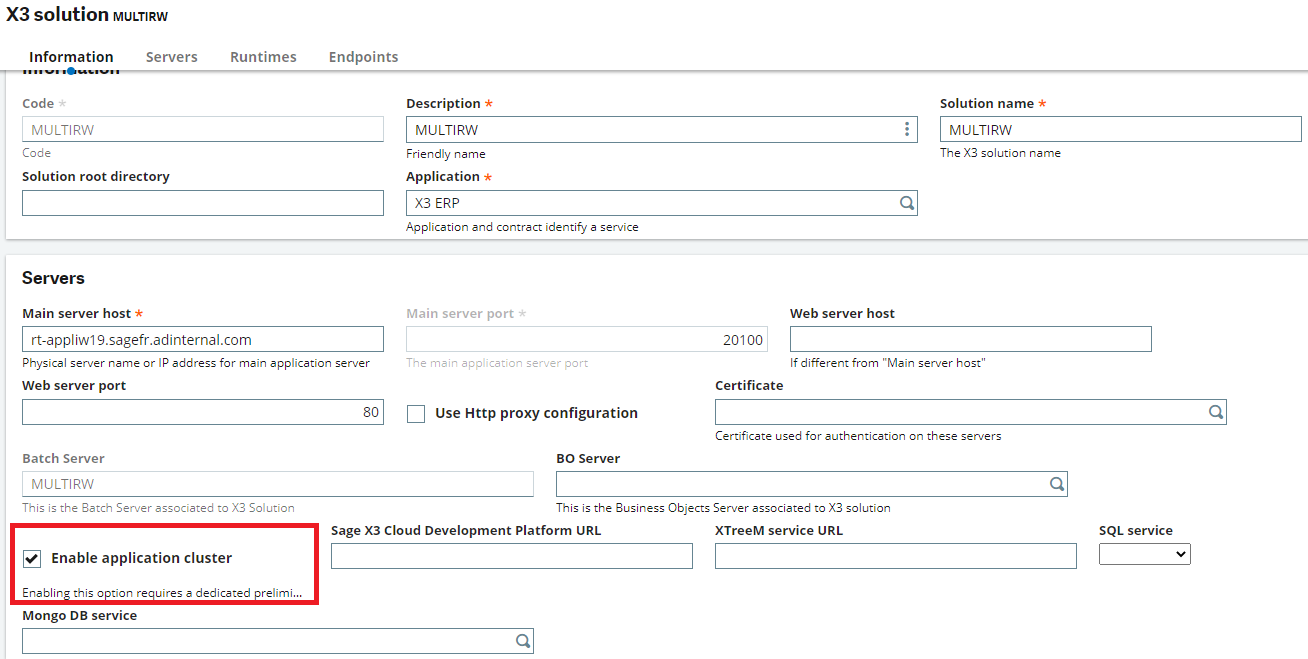Click the Web server port field
The width and height of the screenshot is (1308, 659).
click(203, 412)
